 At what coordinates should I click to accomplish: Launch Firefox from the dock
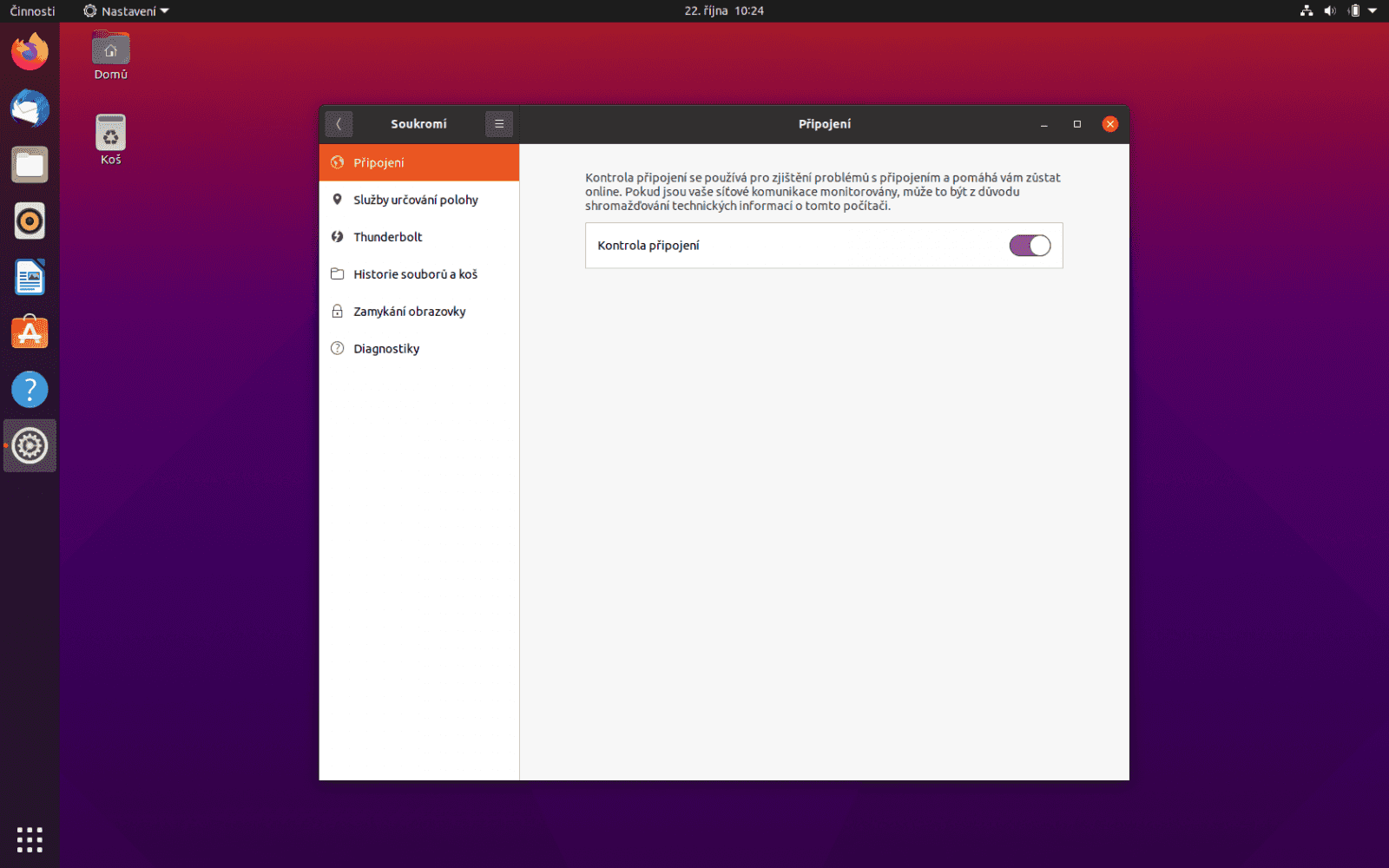click(x=30, y=51)
